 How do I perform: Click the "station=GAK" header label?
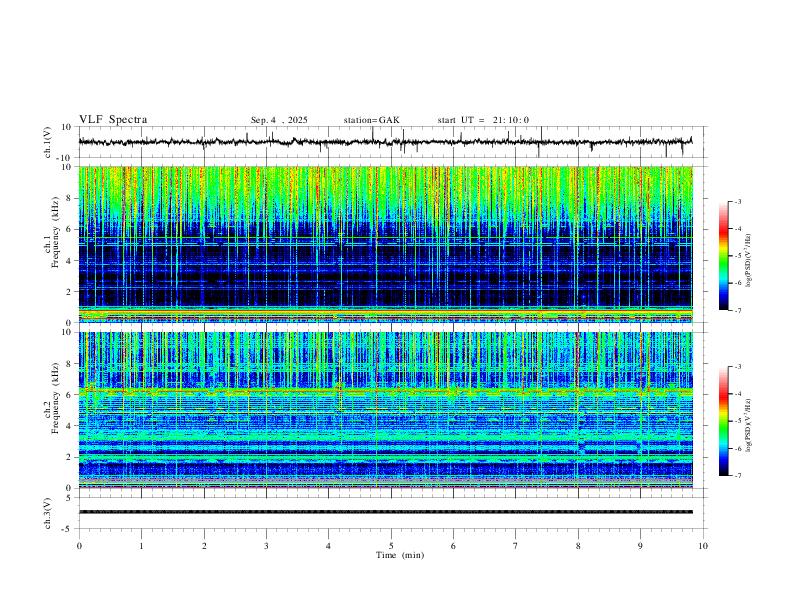click(x=371, y=120)
